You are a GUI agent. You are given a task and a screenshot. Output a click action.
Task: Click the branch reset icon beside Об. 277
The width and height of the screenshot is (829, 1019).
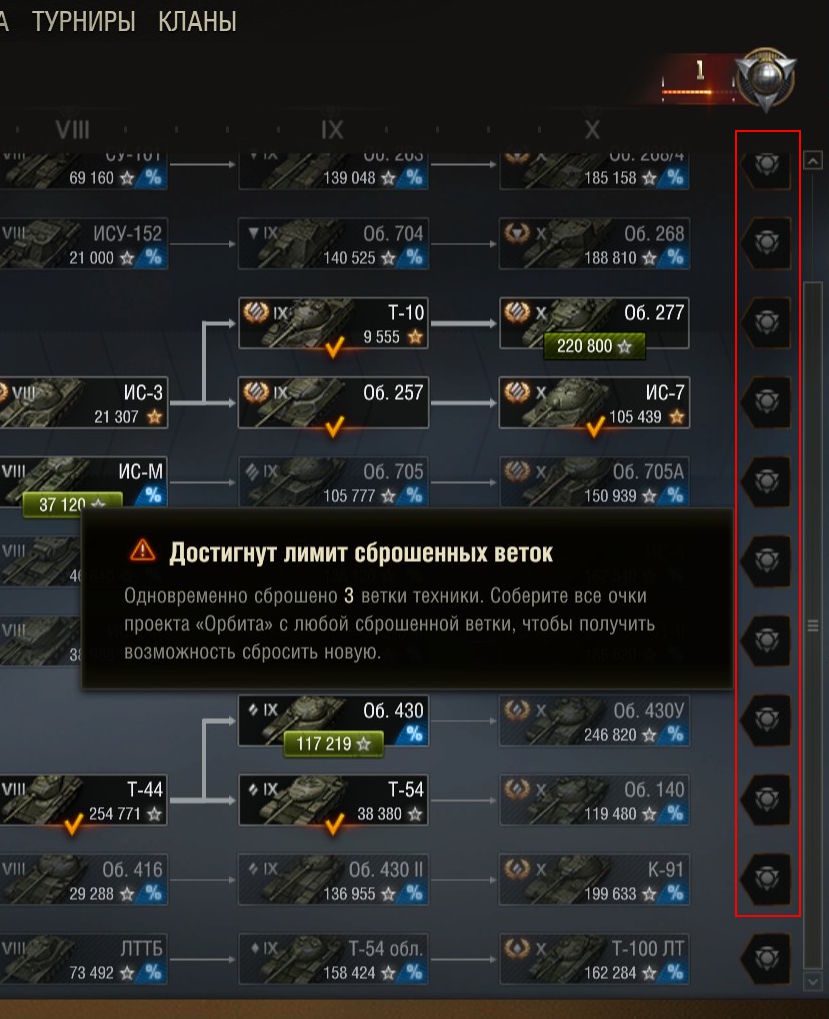pos(766,322)
